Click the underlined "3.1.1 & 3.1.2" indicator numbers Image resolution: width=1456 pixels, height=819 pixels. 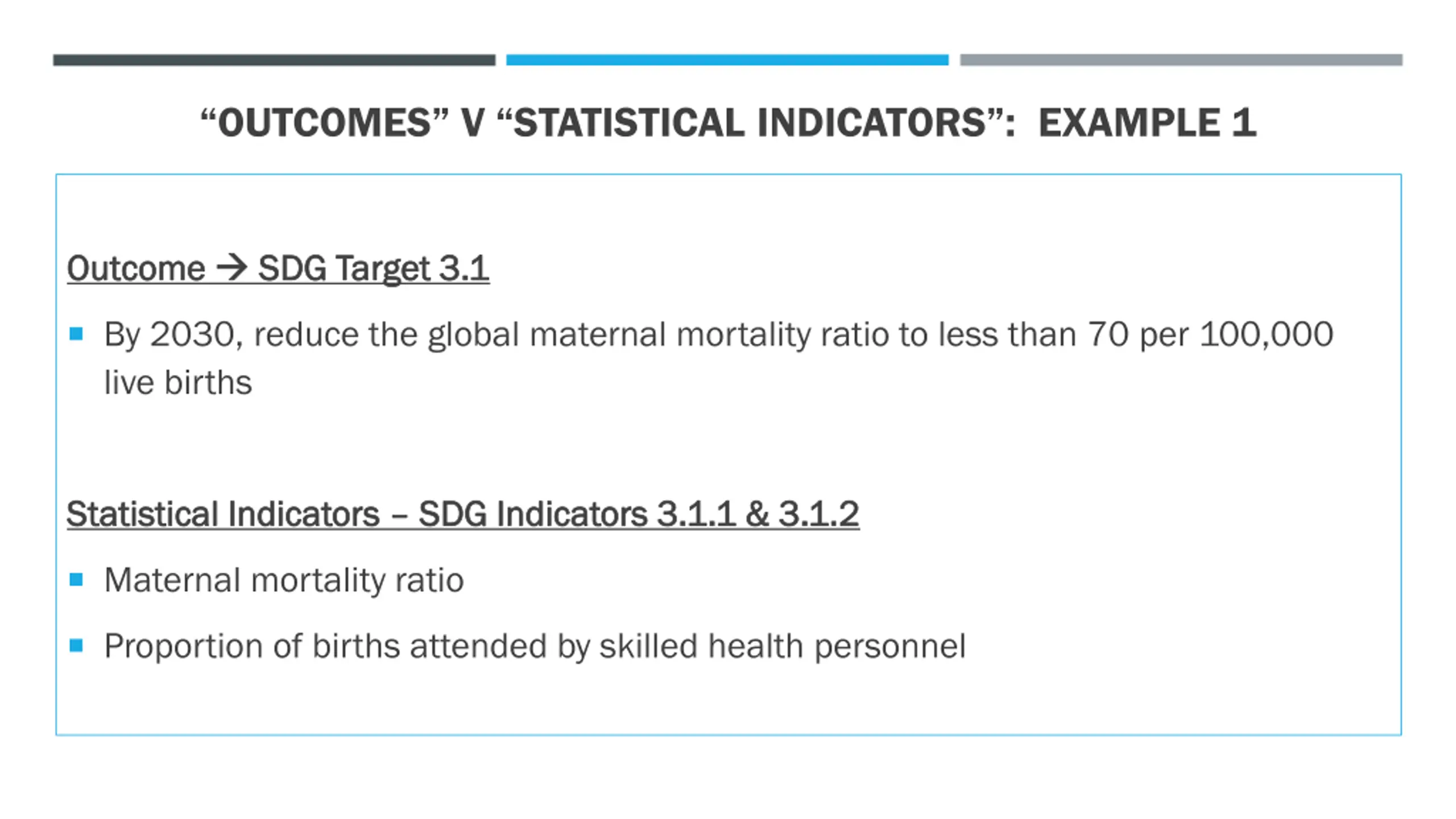tap(758, 514)
